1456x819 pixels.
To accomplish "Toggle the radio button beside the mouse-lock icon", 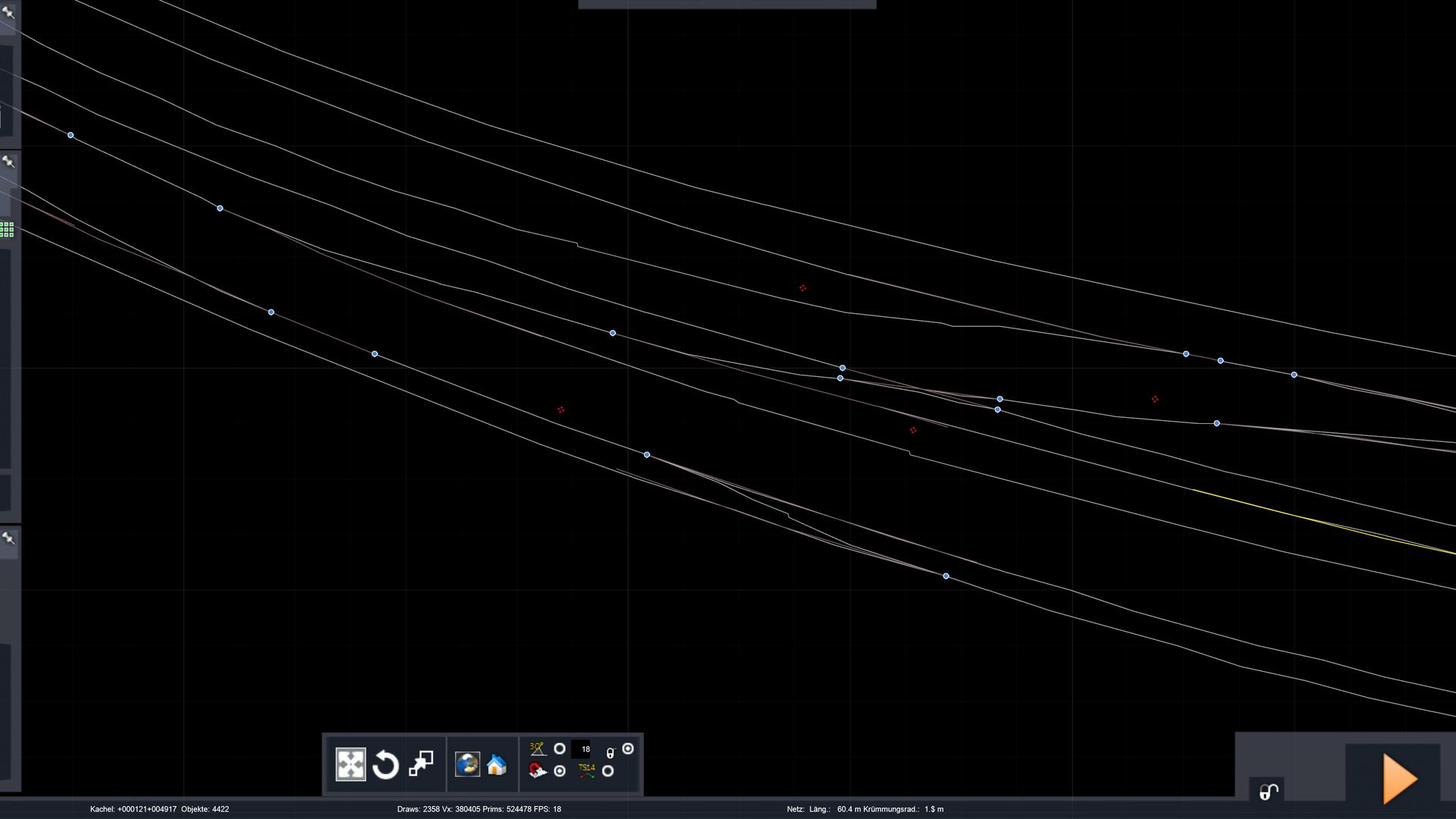I will tap(628, 748).
